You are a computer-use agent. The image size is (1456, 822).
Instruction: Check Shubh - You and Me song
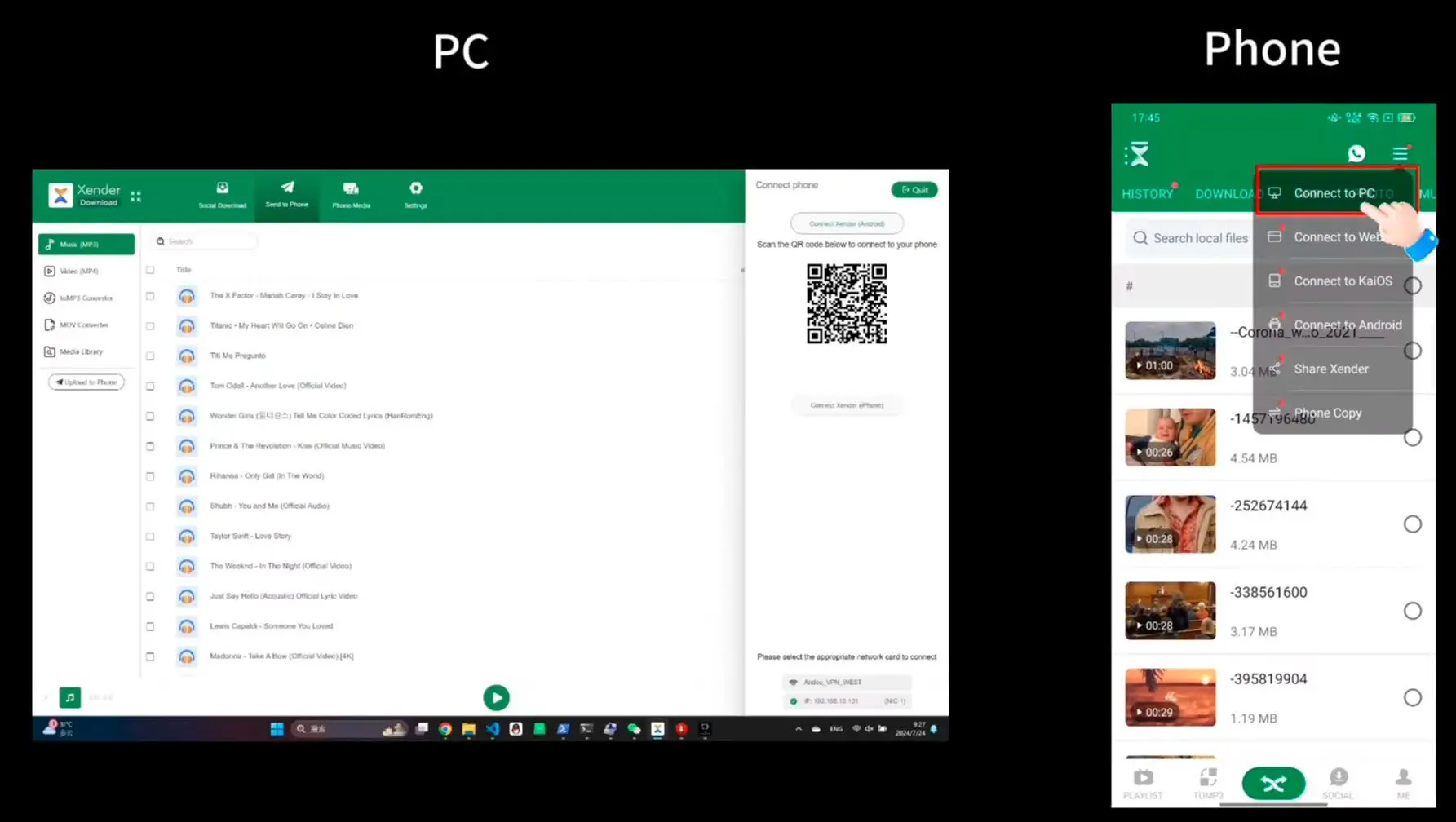click(x=150, y=506)
